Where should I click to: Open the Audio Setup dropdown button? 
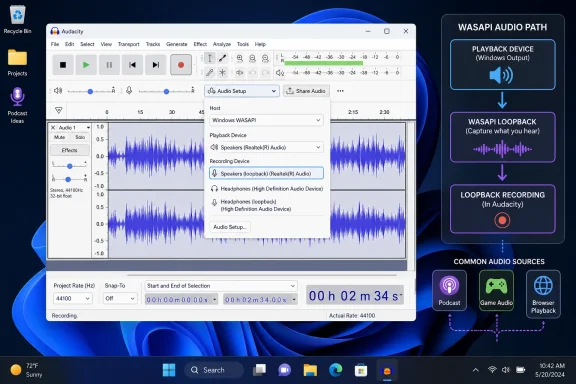(x=242, y=91)
